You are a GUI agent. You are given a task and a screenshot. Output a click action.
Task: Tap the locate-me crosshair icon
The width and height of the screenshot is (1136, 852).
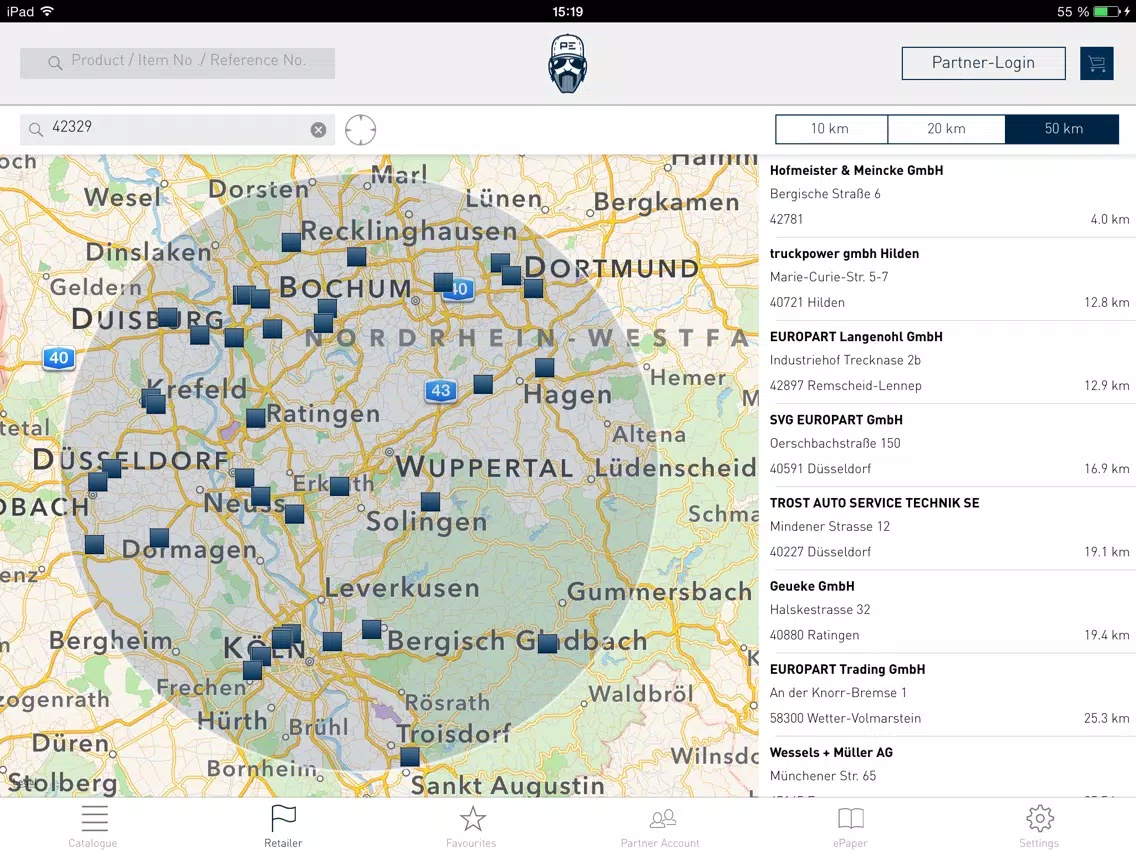click(360, 130)
